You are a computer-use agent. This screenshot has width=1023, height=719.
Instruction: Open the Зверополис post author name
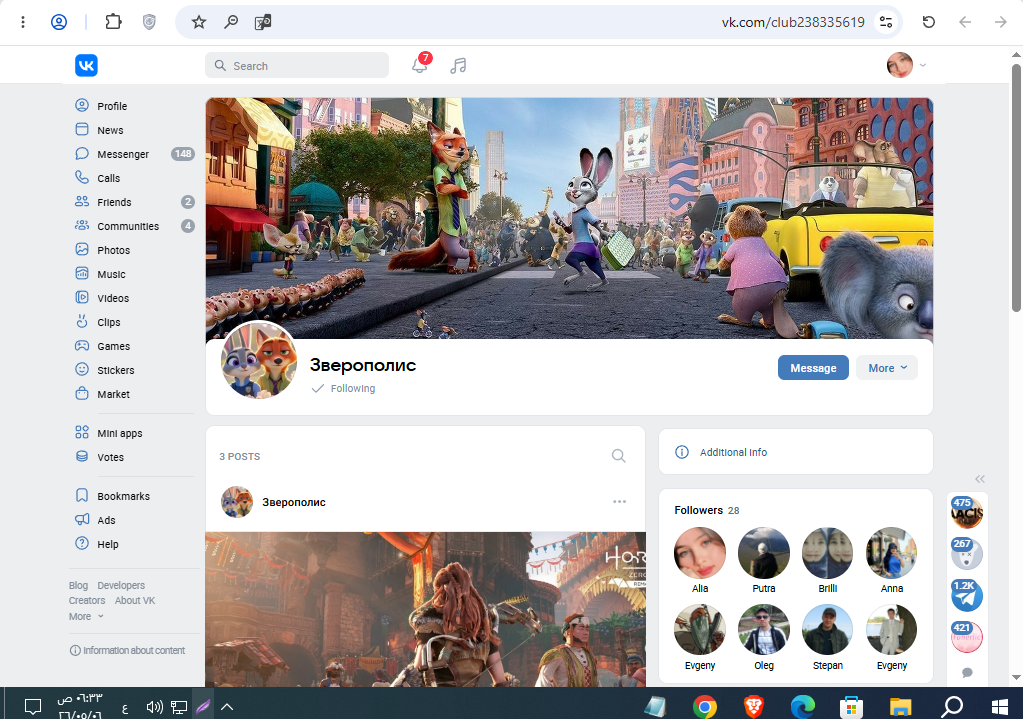tap(294, 502)
